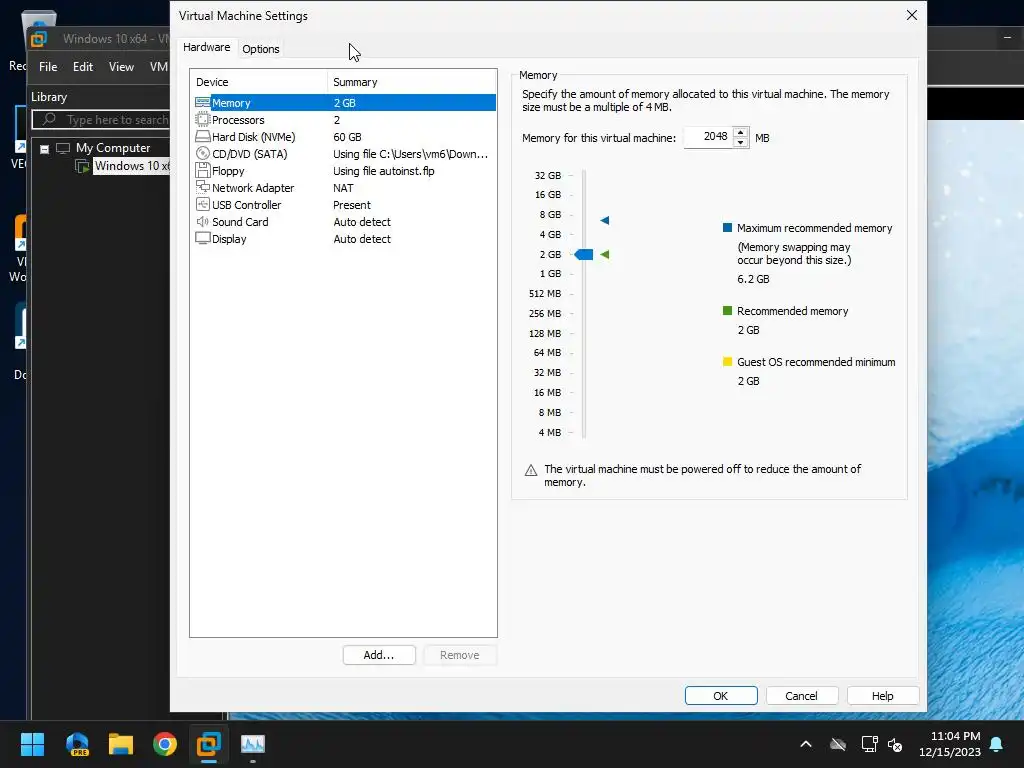Click the NAT network adapter summary
This screenshot has width=1024, height=768.
(x=343, y=187)
